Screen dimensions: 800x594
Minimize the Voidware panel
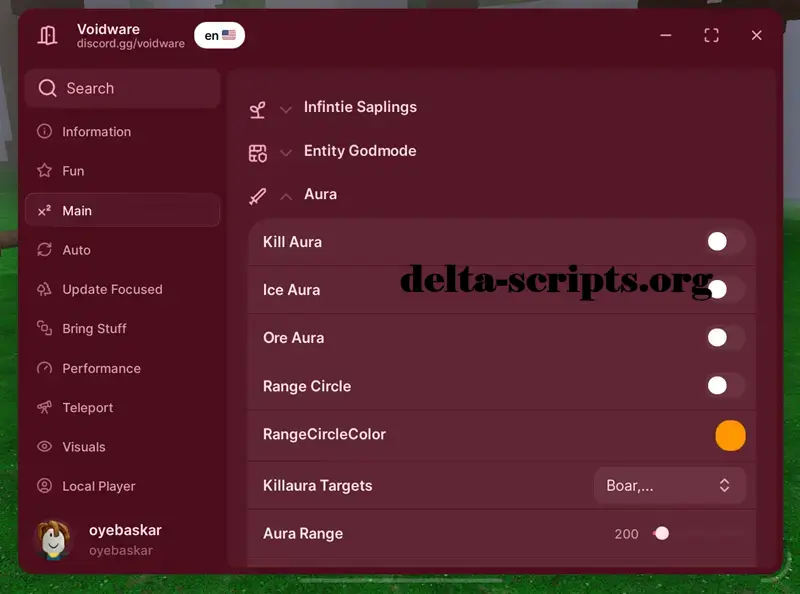[x=666, y=35]
